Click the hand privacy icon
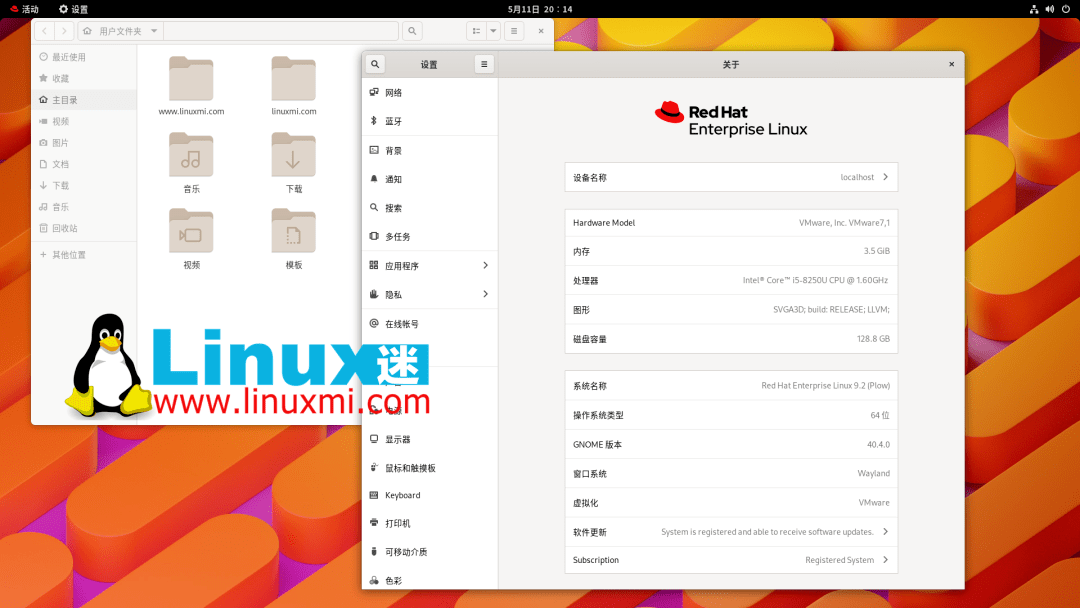Screen dimensions: 1080x608 [374, 294]
